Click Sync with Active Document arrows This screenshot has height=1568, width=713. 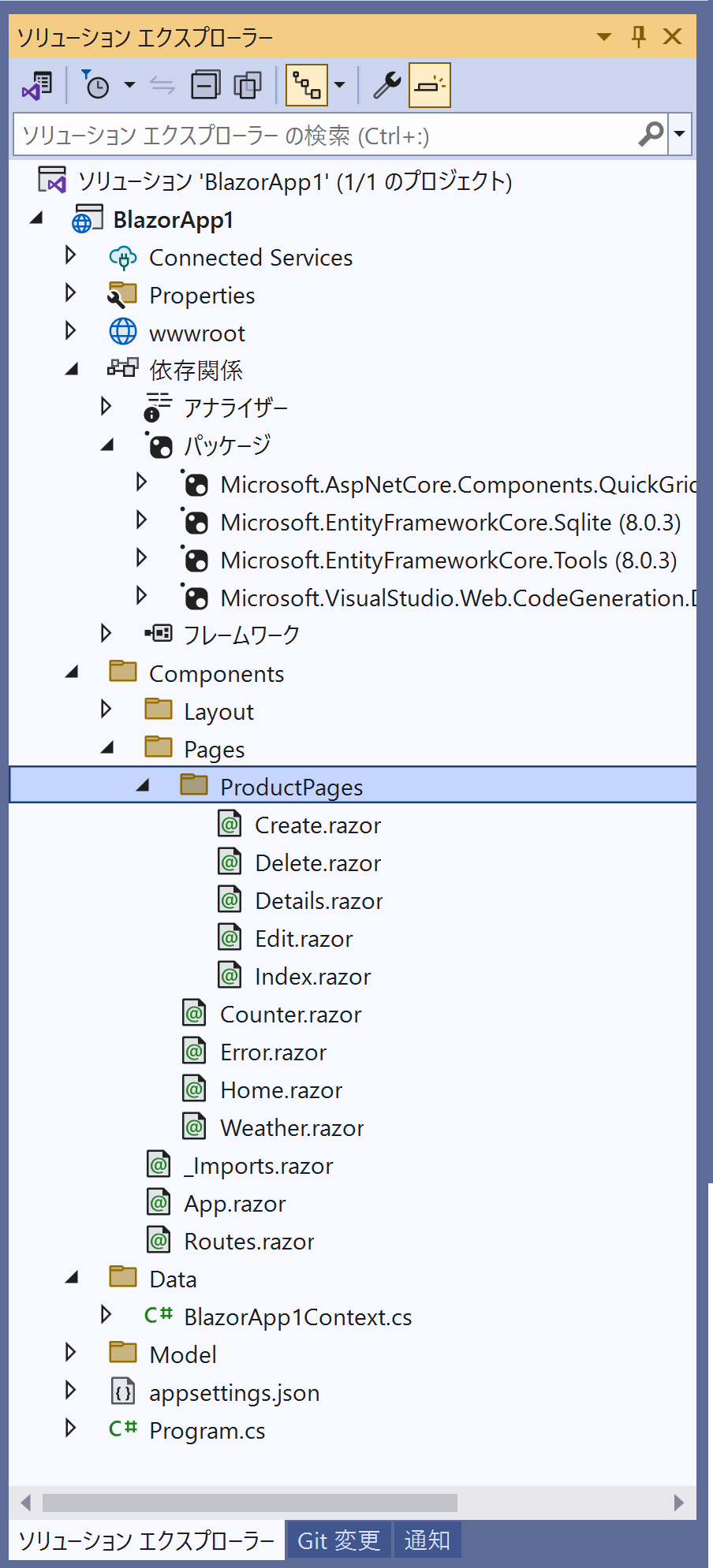point(162,85)
